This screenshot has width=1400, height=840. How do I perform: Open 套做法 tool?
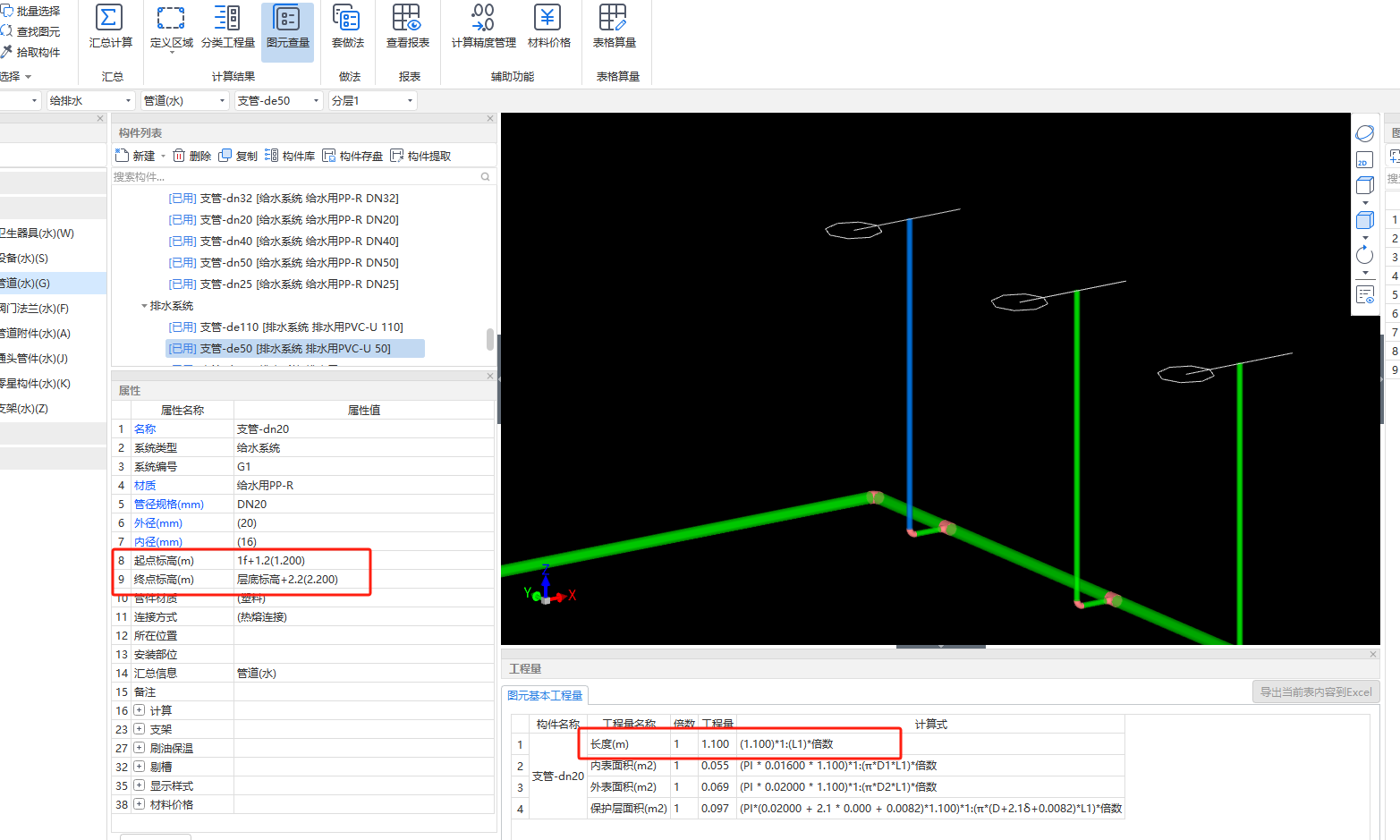coord(347,27)
